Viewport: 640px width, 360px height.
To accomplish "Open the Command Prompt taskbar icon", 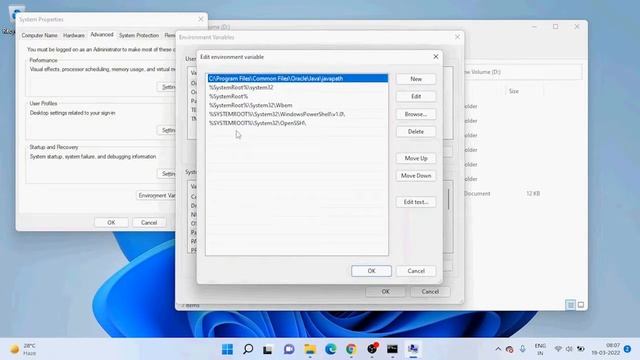I will 392,349.
